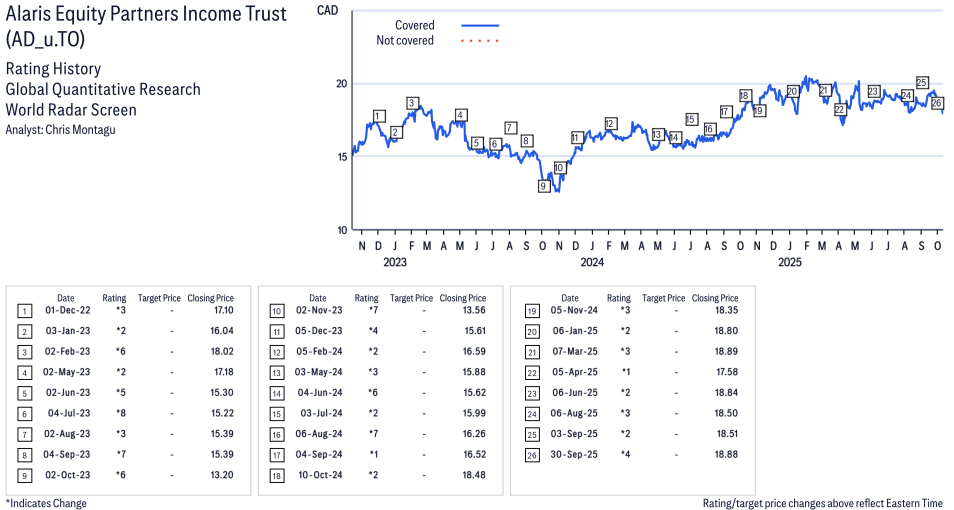Click the red dotted Not covered line
The width and height of the screenshot is (954, 510).
tap(480, 41)
